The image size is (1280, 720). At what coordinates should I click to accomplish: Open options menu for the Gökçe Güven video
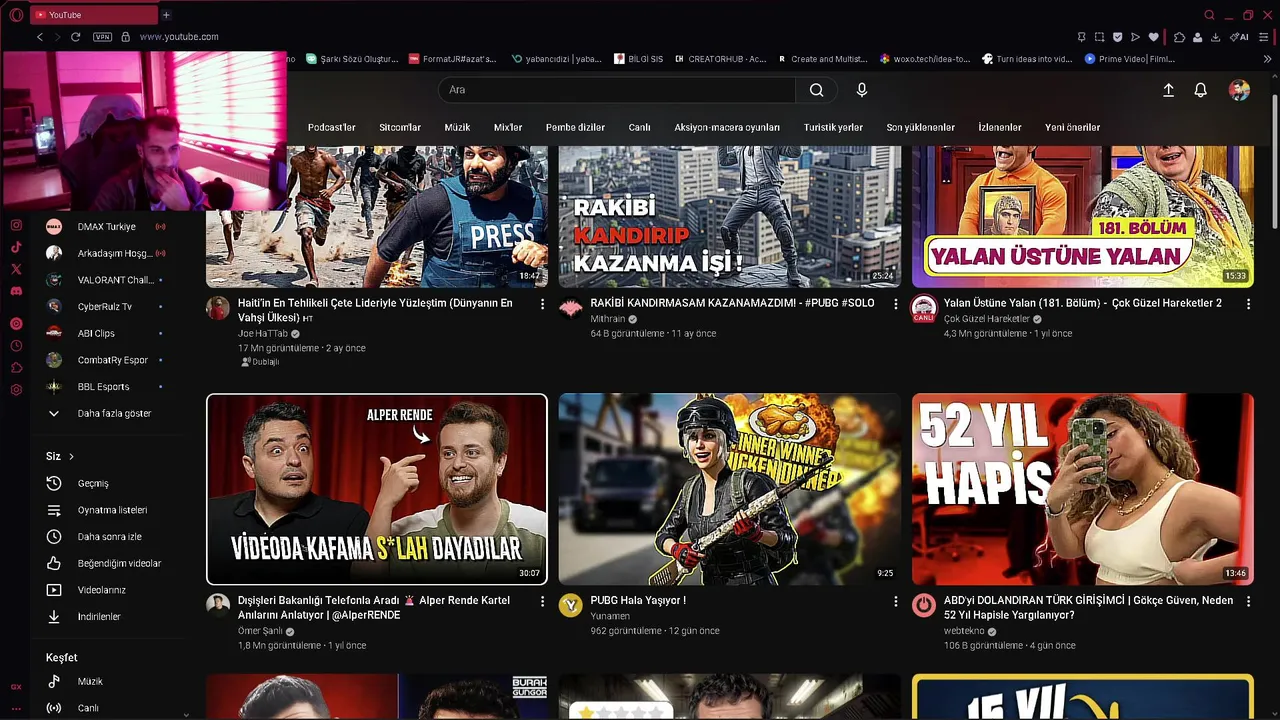(x=1248, y=601)
